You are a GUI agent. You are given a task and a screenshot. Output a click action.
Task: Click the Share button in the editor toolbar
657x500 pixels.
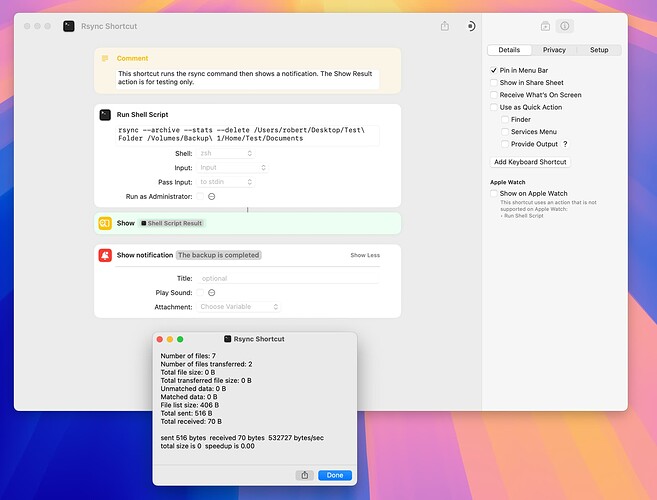click(x=445, y=26)
